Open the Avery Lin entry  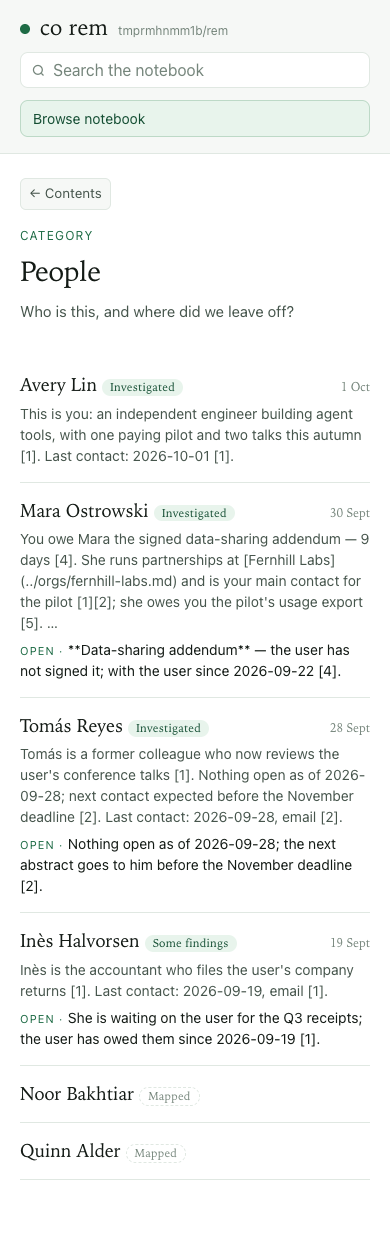(x=195, y=418)
